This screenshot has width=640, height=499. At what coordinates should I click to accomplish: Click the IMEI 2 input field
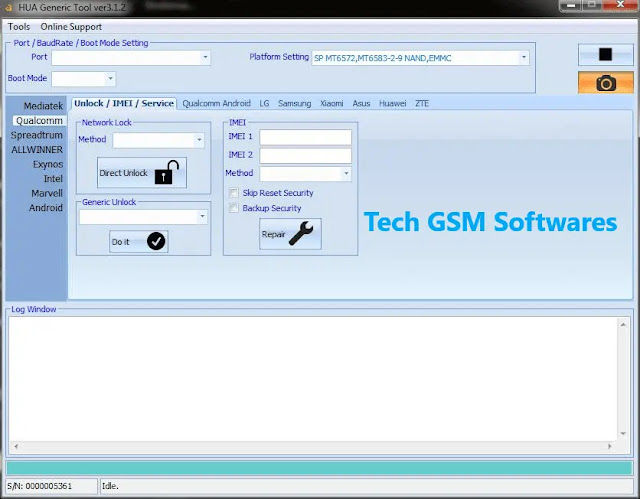coord(305,155)
